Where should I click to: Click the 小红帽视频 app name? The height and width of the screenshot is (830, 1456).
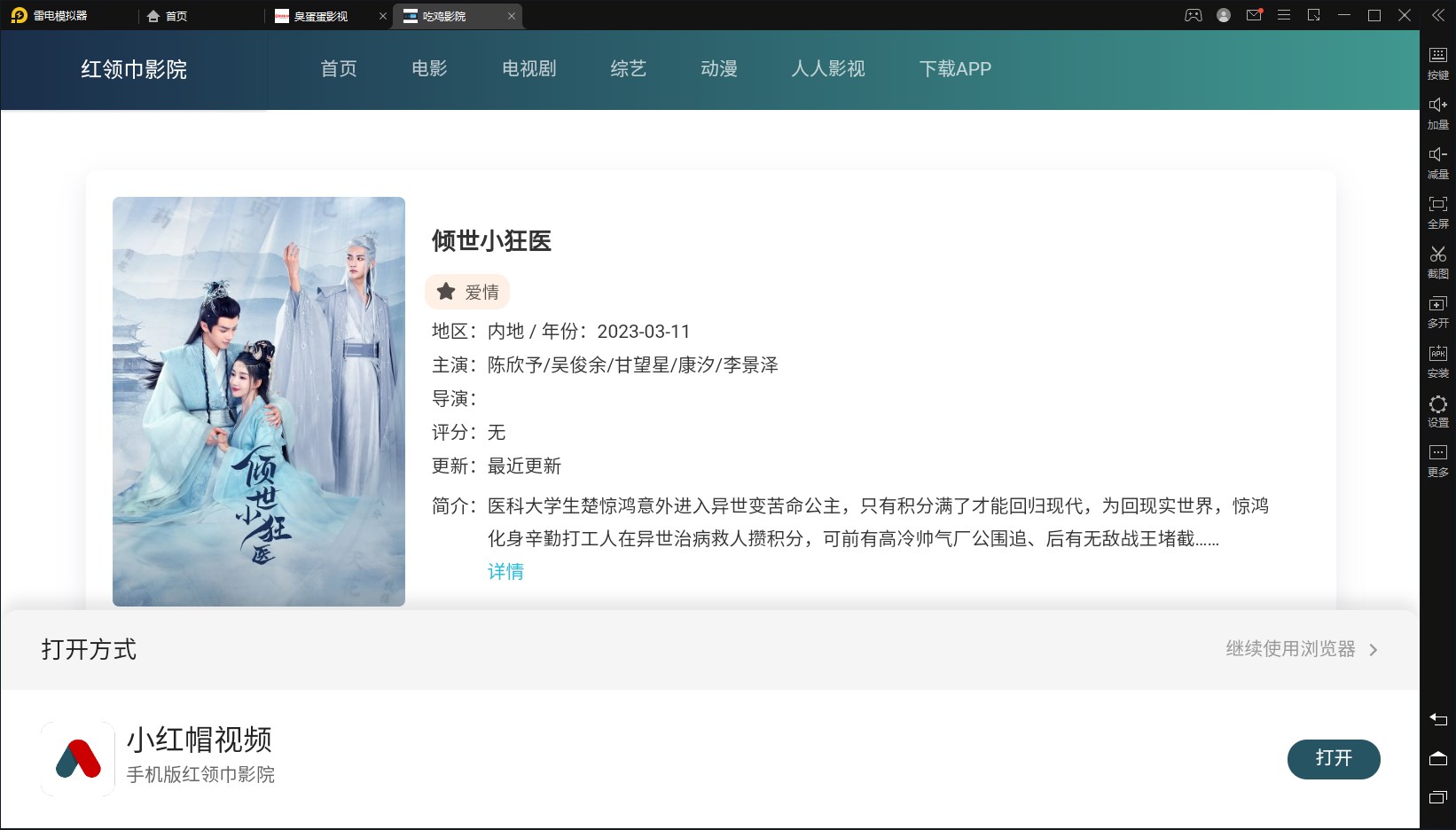(x=200, y=739)
